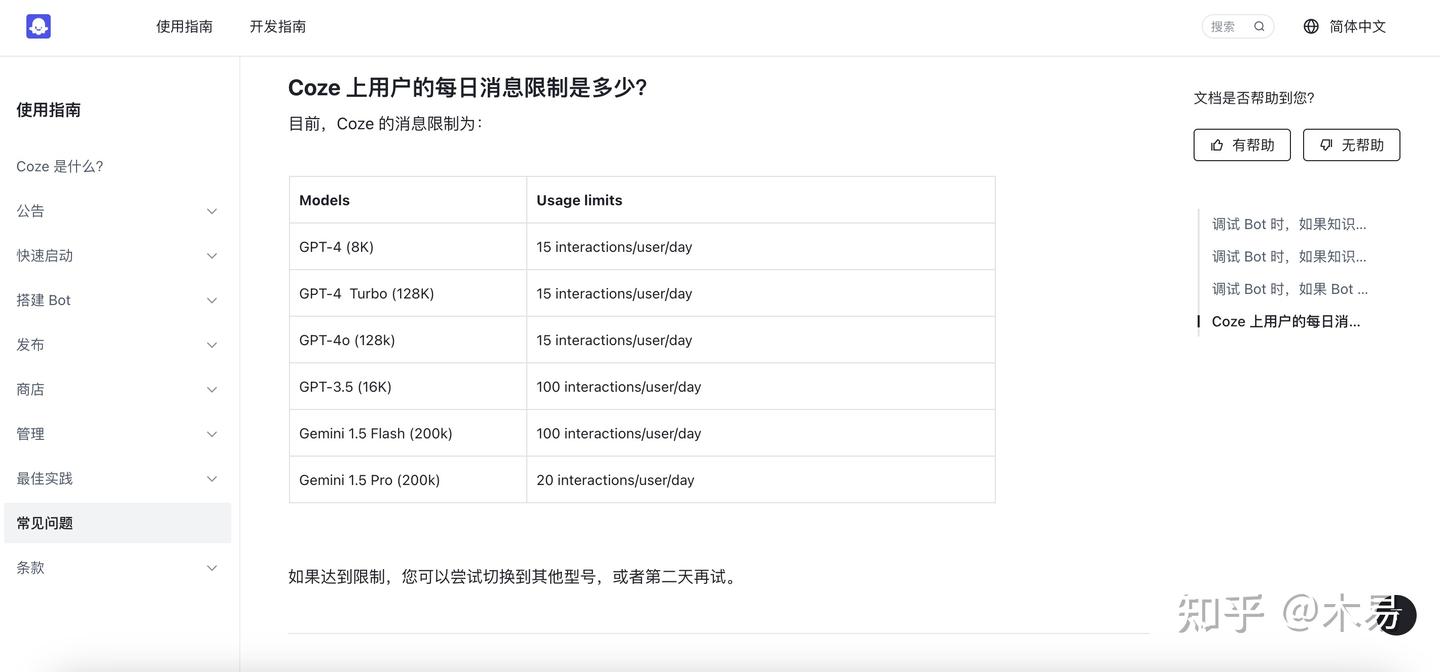Expand the 条款 section at the bottom
This screenshot has height=672, width=1440.
pyautogui.click(x=208, y=565)
